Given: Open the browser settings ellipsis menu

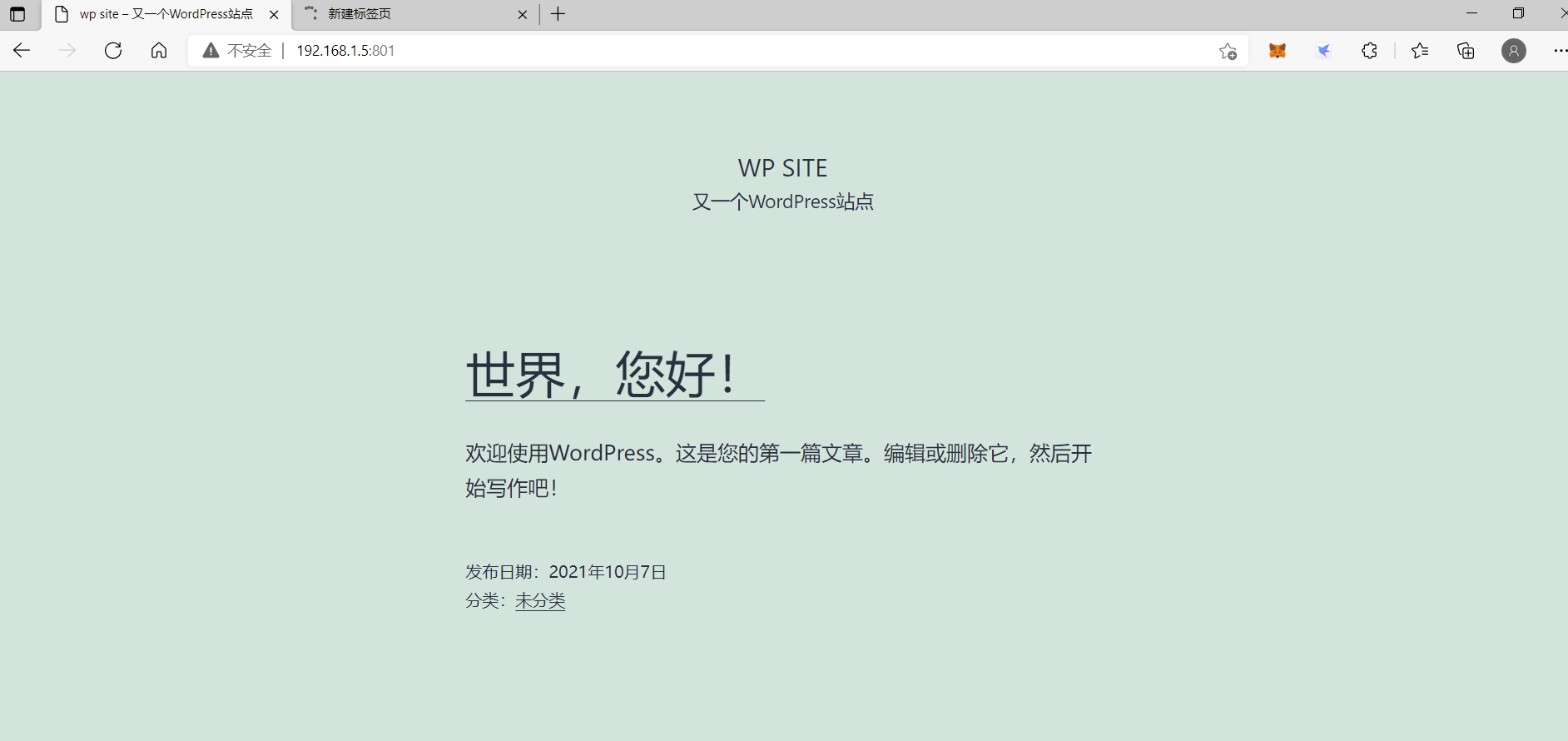Looking at the screenshot, I should [x=1560, y=51].
